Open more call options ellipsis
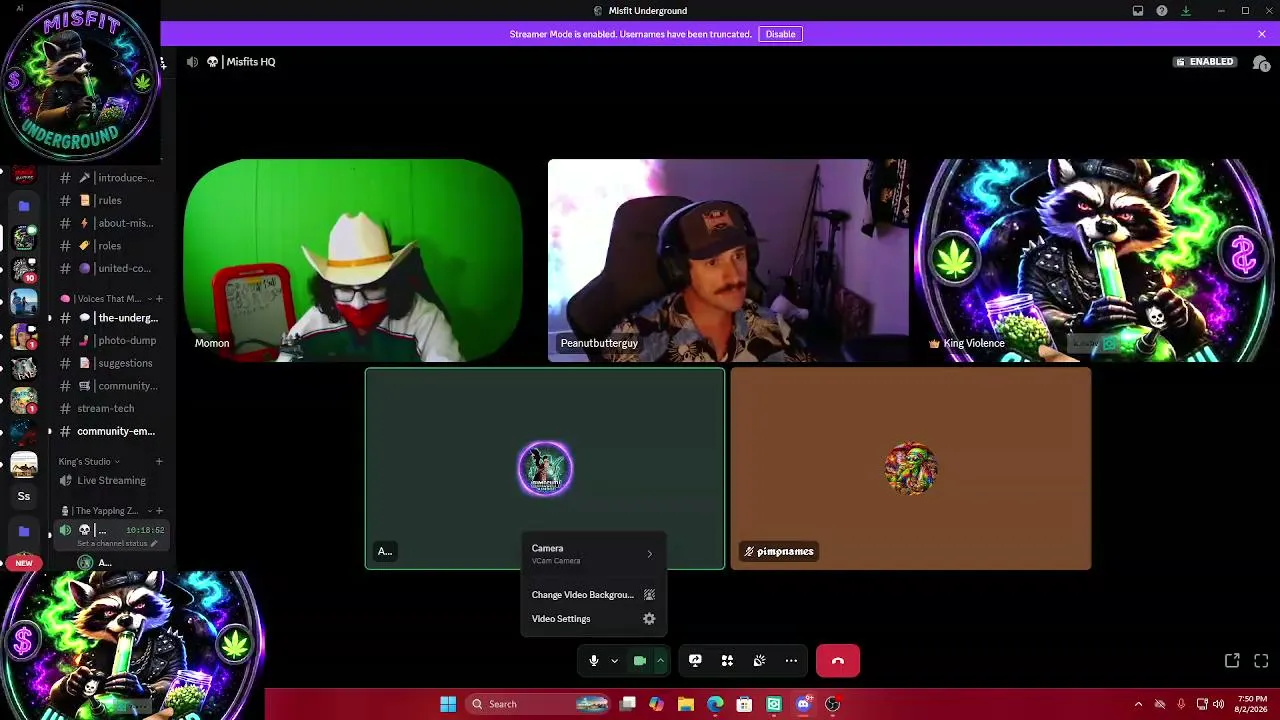This screenshot has height=720, width=1280. click(x=791, y=661)
